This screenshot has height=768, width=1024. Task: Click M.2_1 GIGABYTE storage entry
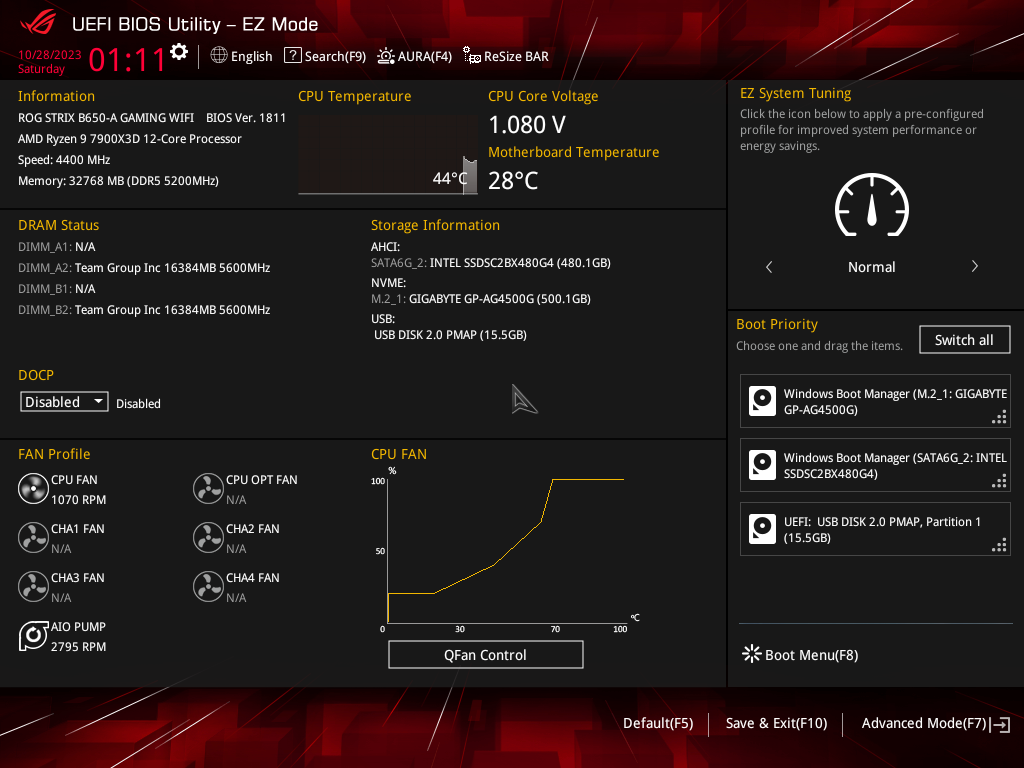click(481, 298)
